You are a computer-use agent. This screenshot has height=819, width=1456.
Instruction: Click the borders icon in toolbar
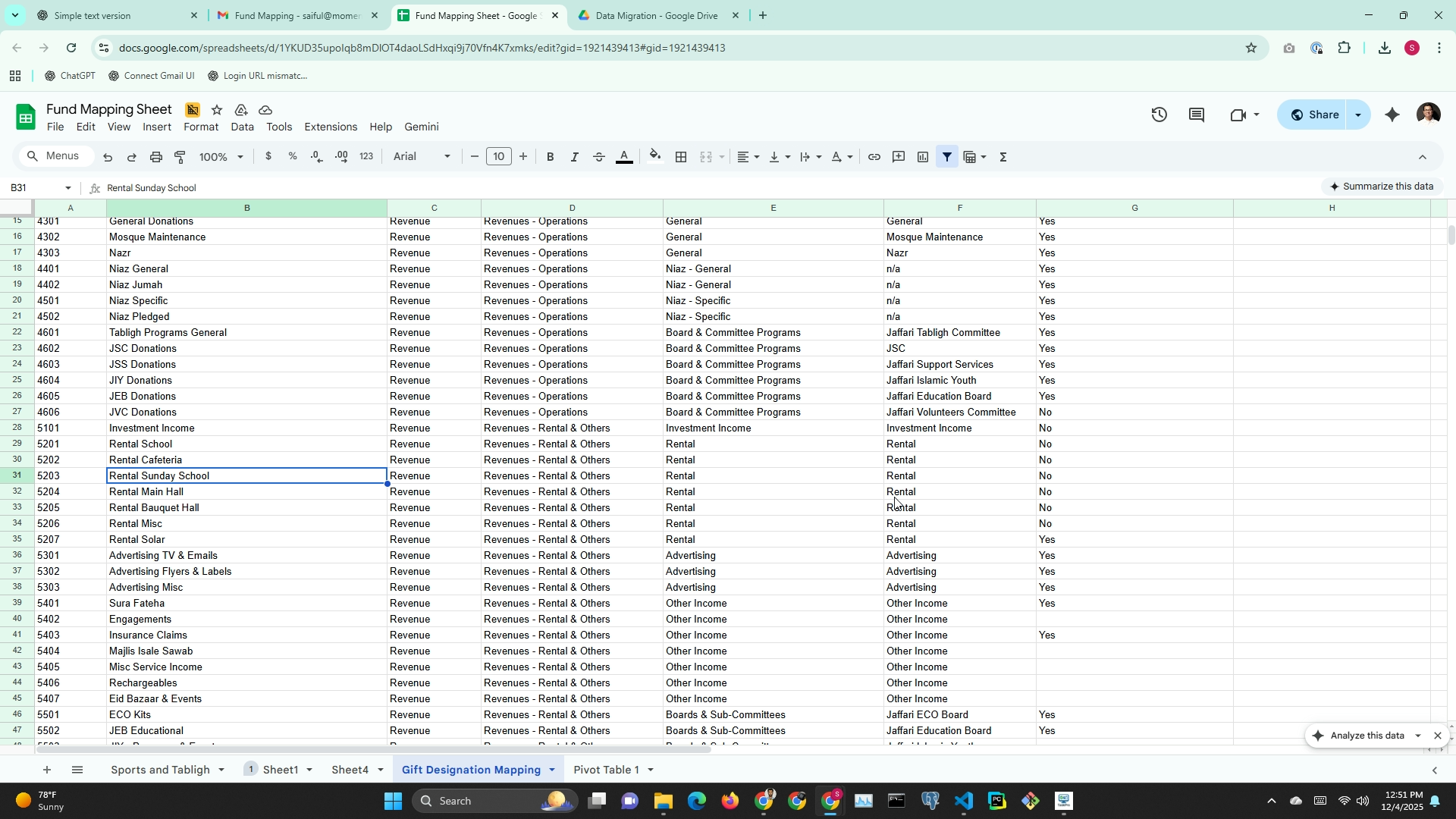coord(681,157)
